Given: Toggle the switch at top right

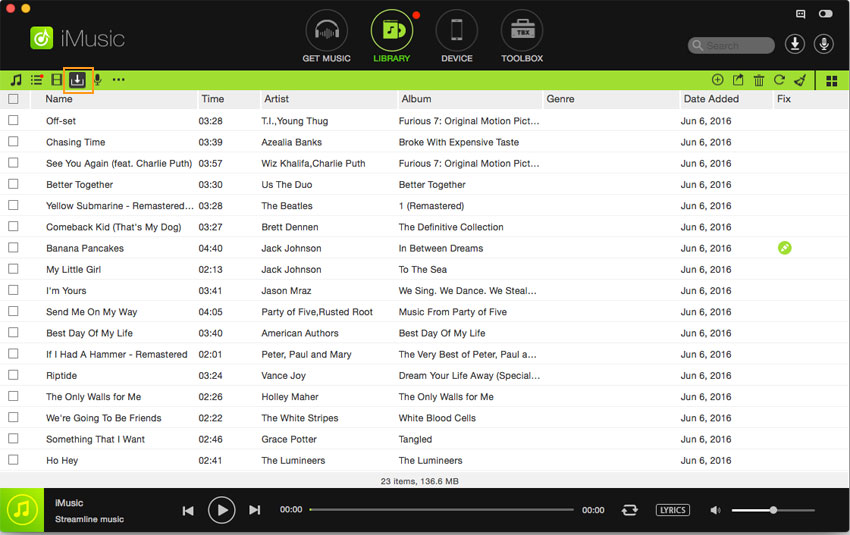Looking at the screenshot, I should tap(826, 14).
